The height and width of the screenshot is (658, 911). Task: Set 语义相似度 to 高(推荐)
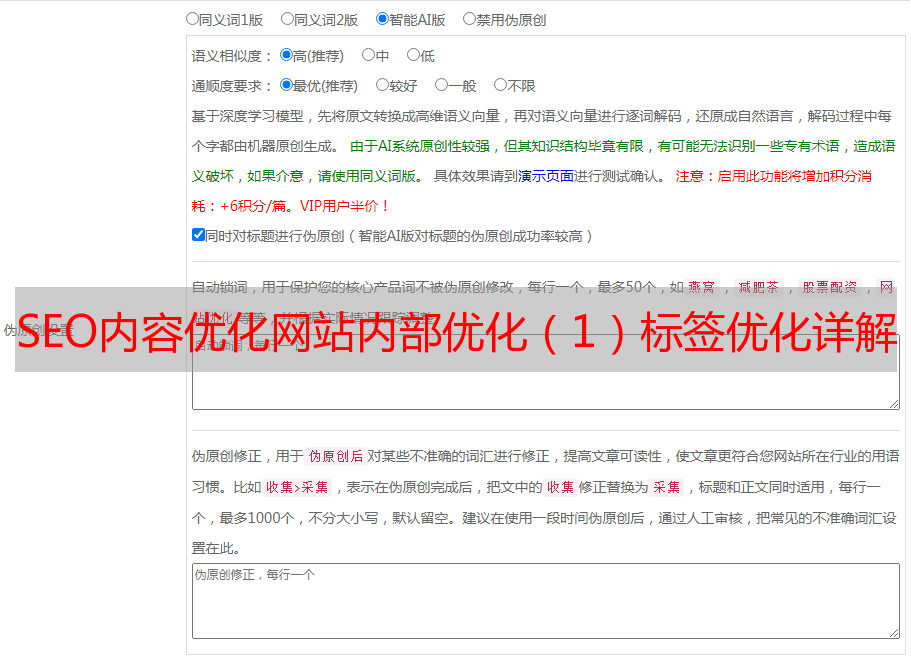[x=286, y=55]
